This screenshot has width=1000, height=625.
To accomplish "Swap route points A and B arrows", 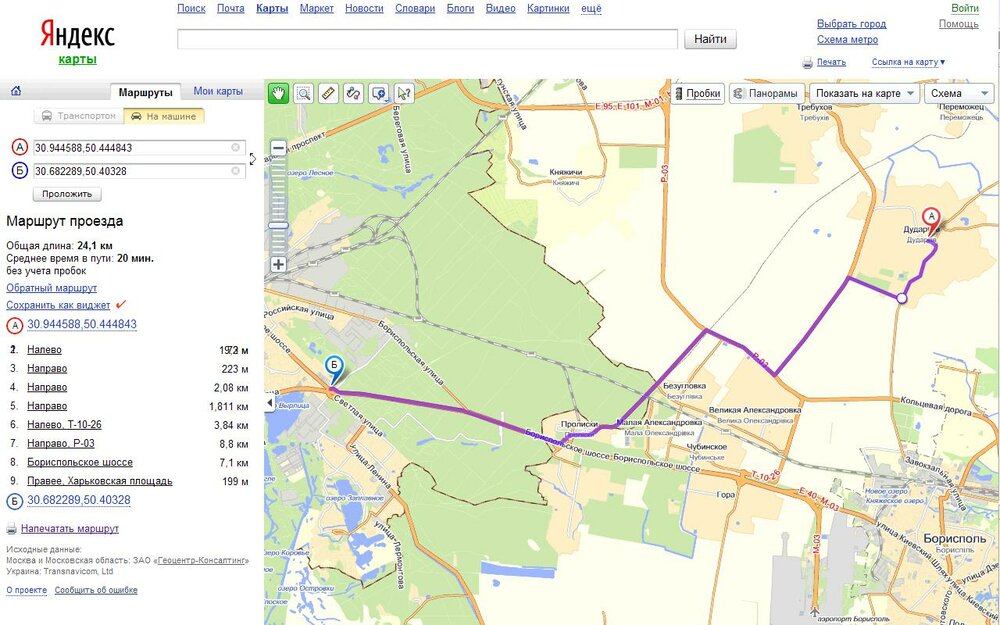I will [x=253, y=159].
